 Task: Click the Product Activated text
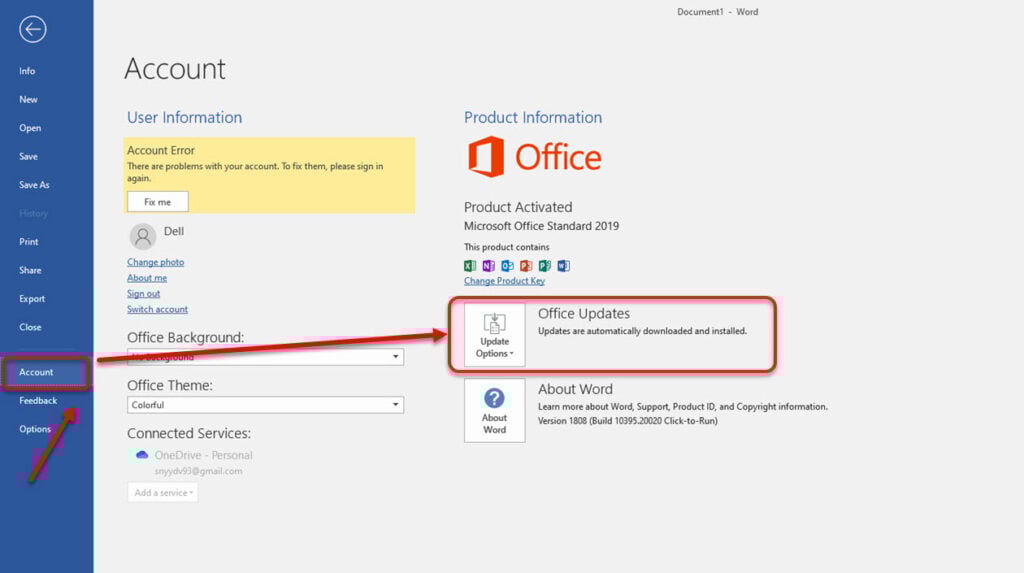[518, 207]
